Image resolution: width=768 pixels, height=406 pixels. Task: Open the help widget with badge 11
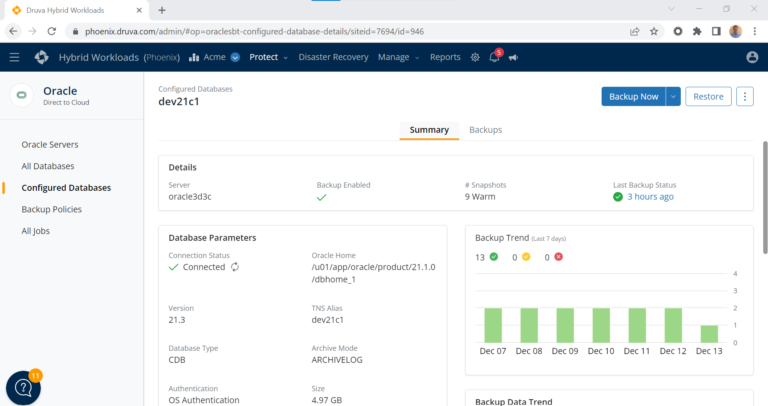(x=23, y=388)
